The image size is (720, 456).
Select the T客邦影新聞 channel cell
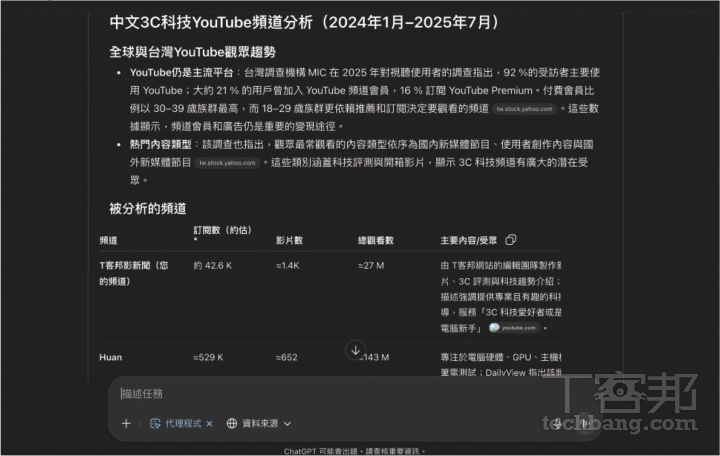[134, 273]
